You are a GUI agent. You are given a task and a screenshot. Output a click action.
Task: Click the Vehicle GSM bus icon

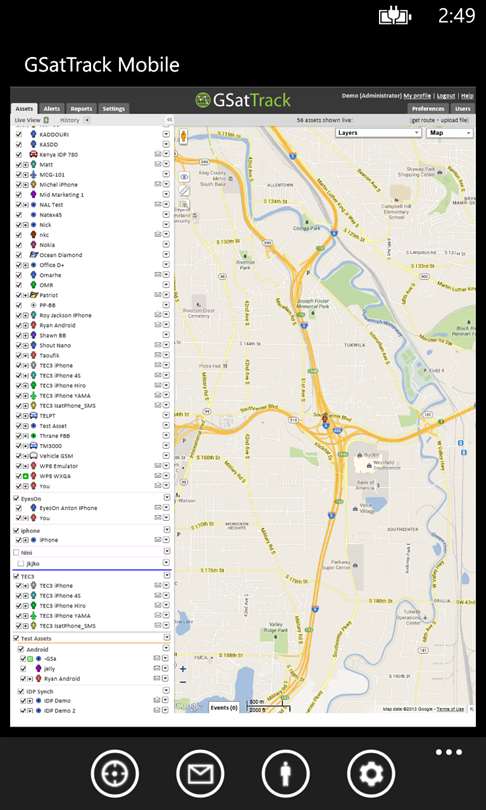coord(34,456)
